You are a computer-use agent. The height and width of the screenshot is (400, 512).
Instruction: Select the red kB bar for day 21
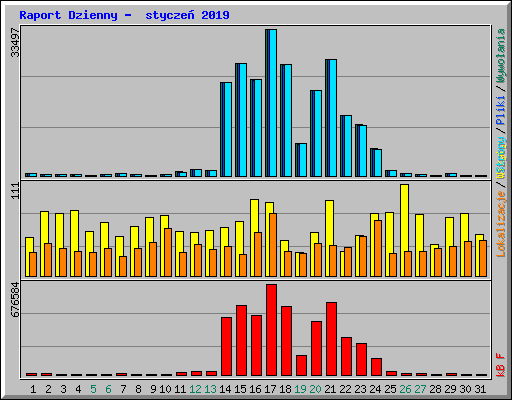(331, 339)
